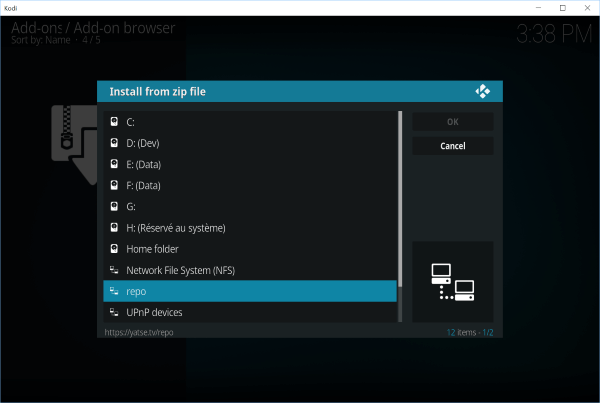Click the network icon beside UPnP devices
600x403 pixels.
[x=114, y=313]
